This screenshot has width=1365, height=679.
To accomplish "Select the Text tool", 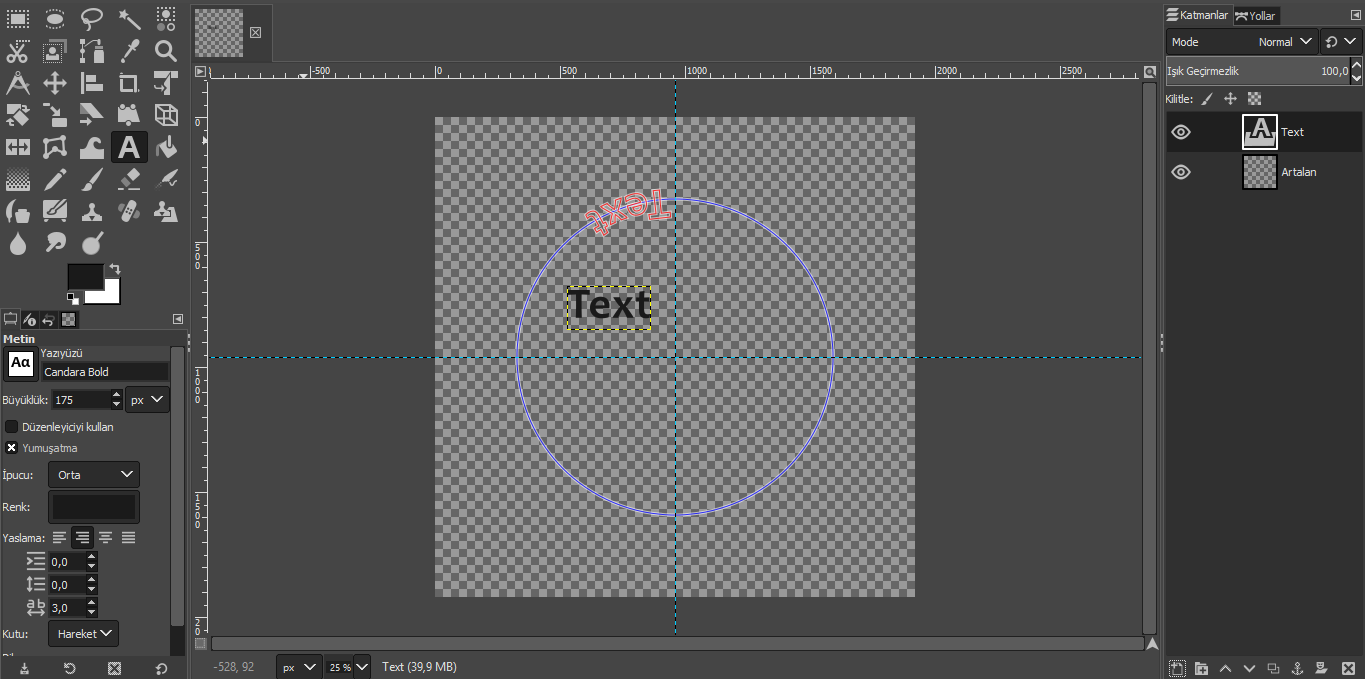I will [x=129, y=147].
